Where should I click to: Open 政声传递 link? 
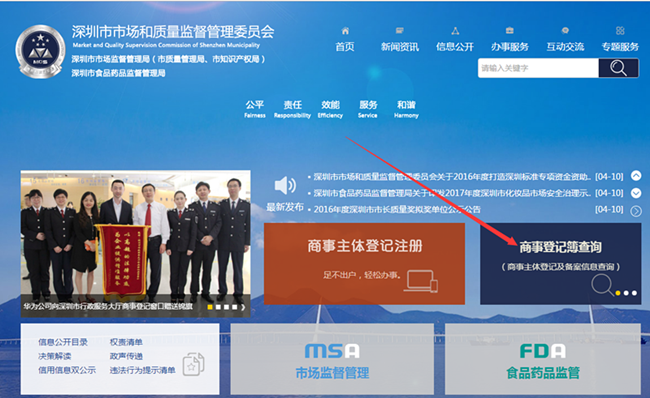click(126, 356)
